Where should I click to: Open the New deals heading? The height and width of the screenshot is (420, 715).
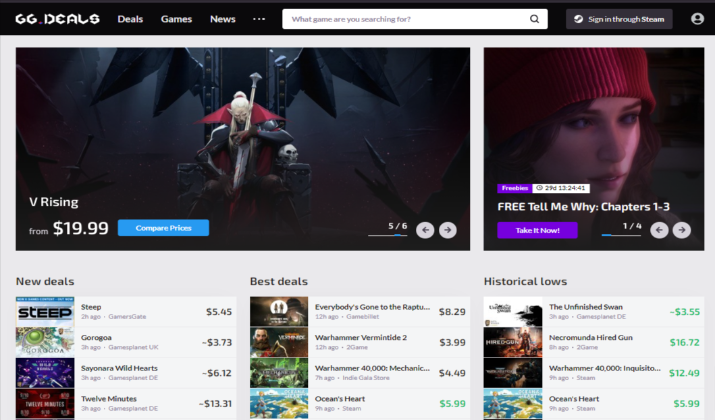[x=45, y=281]
